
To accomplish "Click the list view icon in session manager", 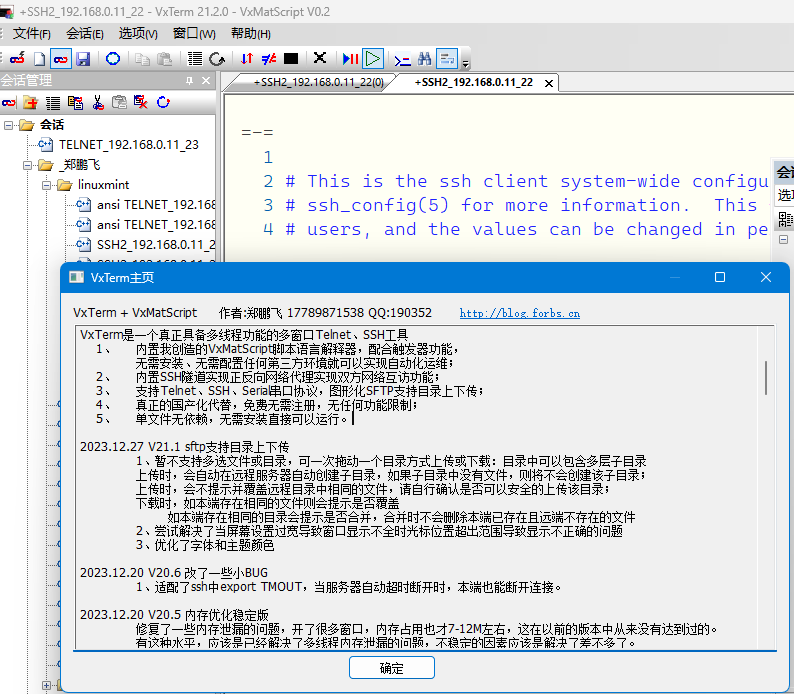I will click(53, 103).
